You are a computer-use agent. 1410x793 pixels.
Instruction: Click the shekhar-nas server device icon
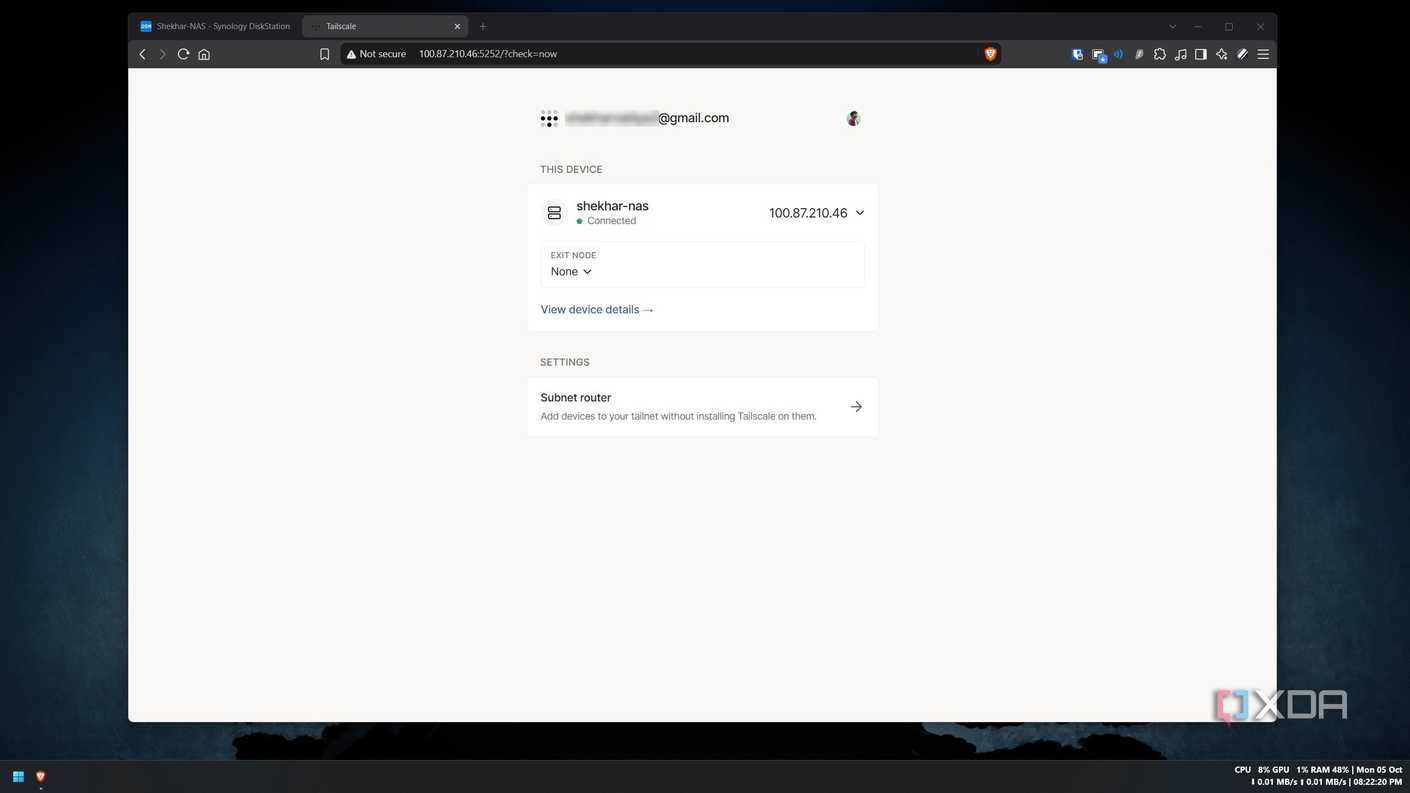[x=554, y=213]
